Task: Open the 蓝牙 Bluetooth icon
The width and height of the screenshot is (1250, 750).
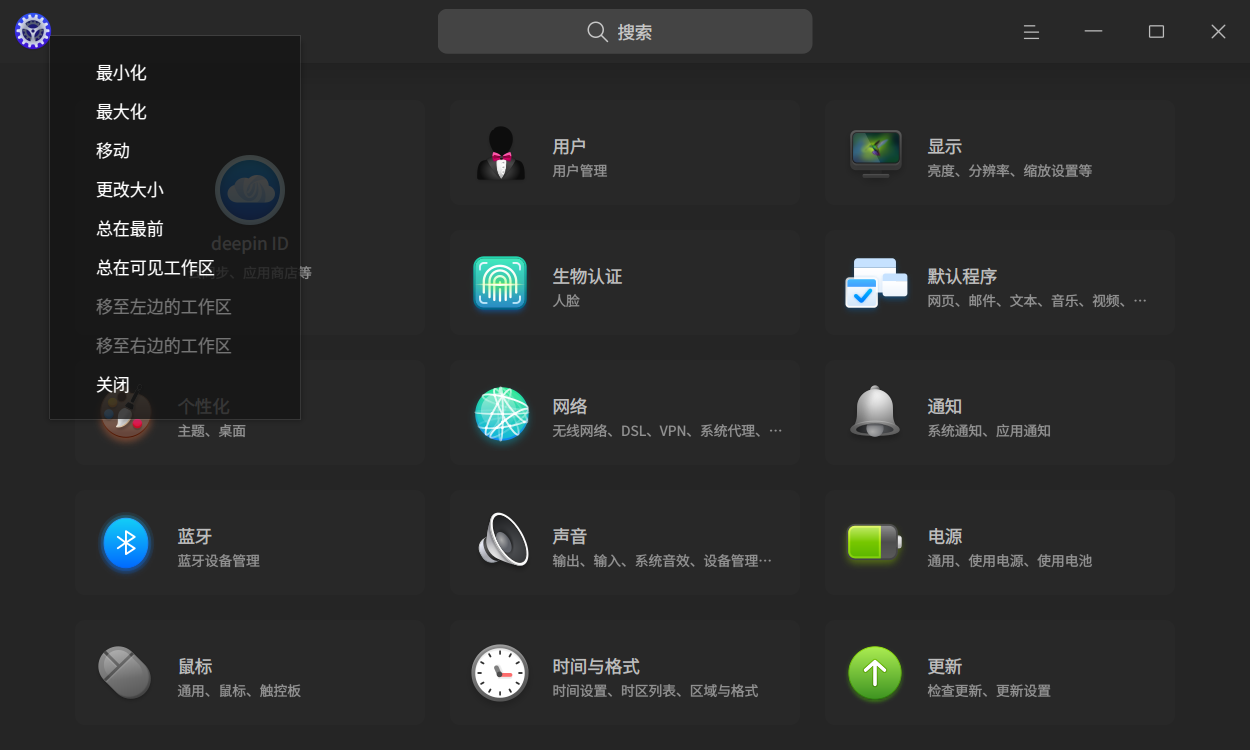Action: [x=126, y=543]
